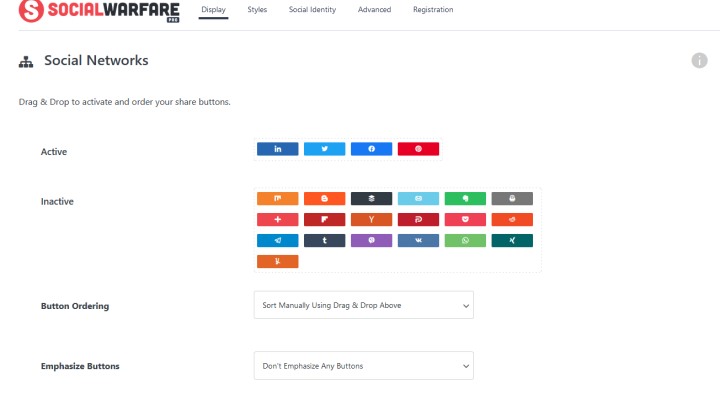Open the Advanced tab
The width and height of the screenshot is (720, 405).
click(x=374, y=10)
